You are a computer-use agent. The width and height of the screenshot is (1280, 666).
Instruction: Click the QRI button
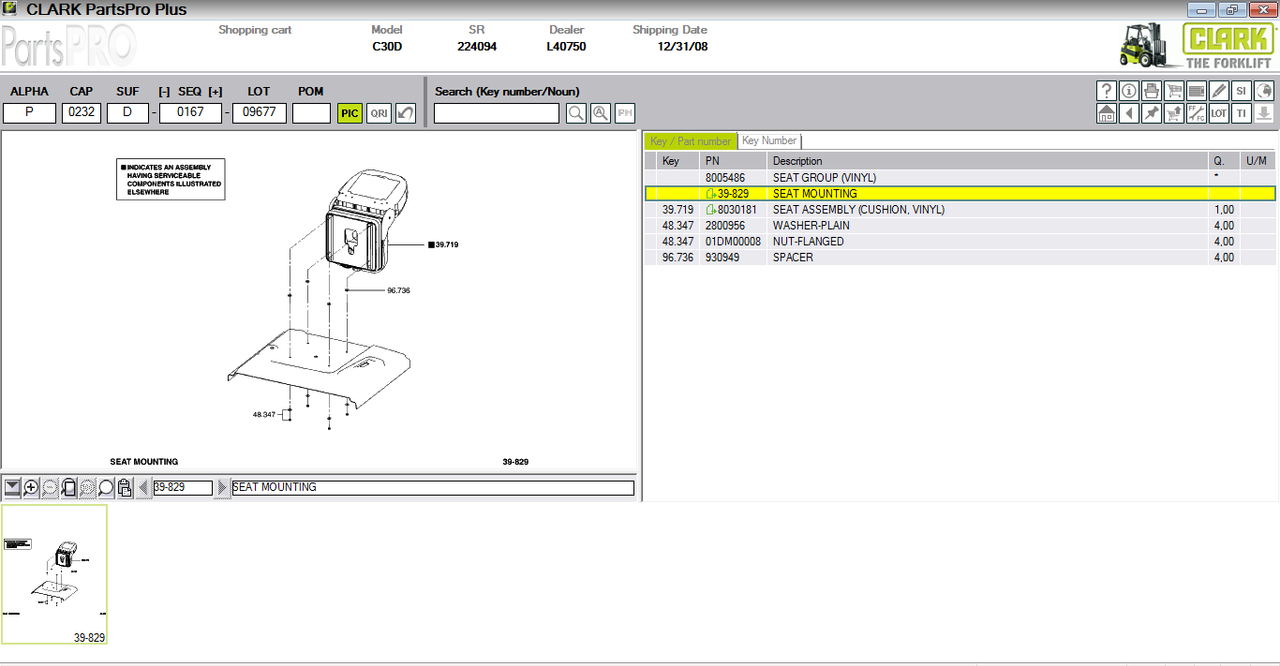click(x=379, y=113)
